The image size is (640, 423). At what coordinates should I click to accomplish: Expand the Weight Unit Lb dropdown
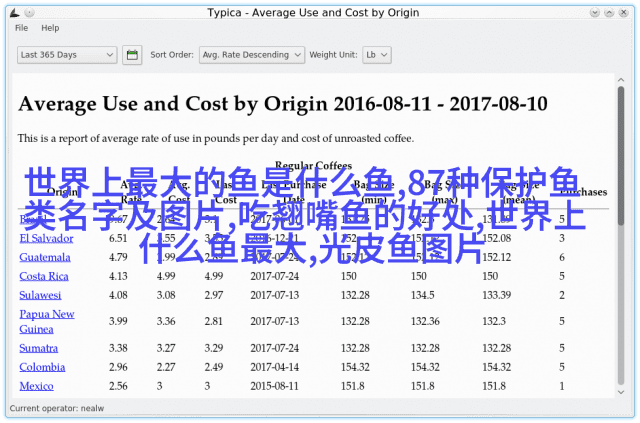(376, 55)
